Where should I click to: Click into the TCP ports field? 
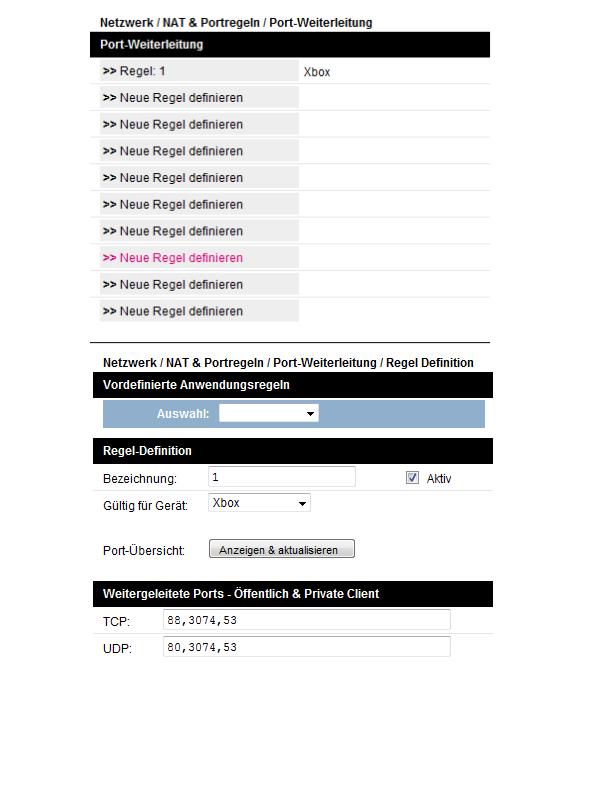(x=306, y=621)
